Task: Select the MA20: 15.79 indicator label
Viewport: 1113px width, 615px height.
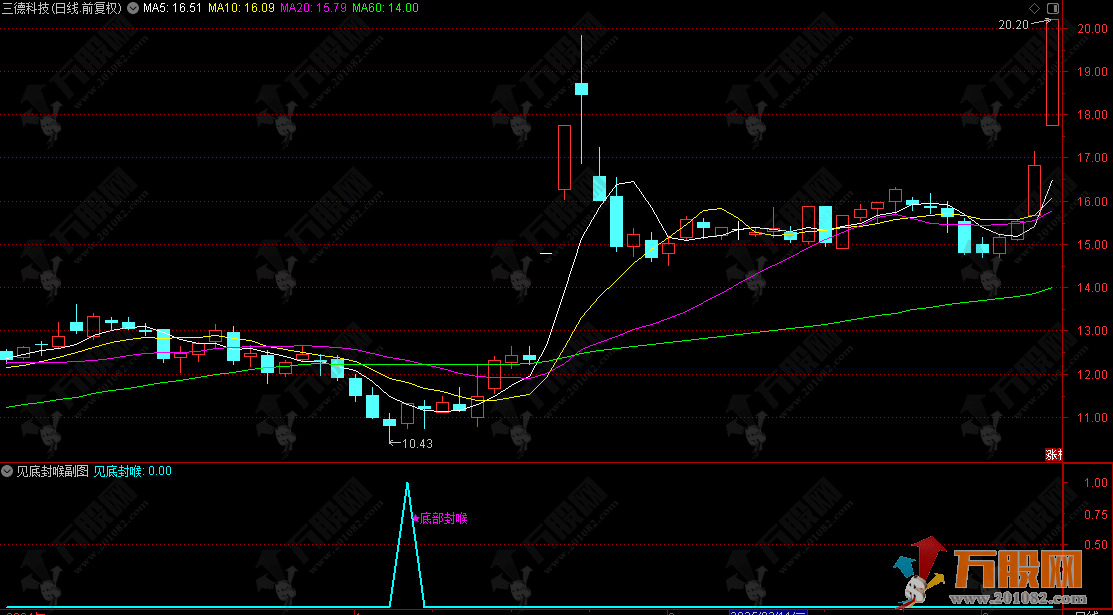Action: 313,9
